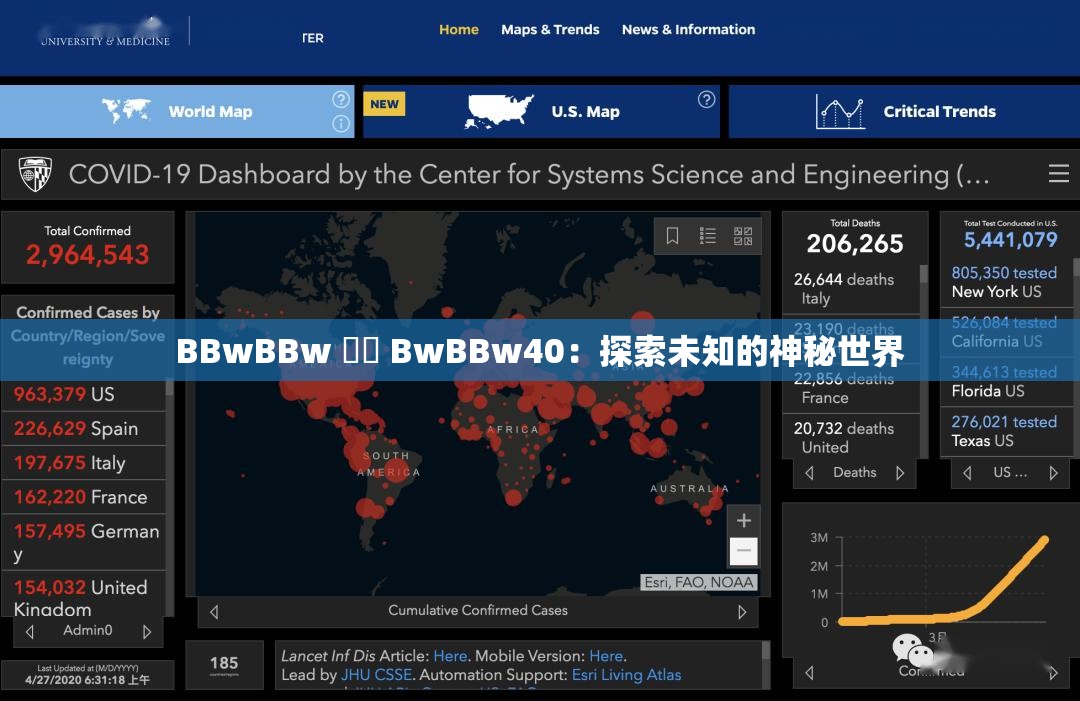Click the AFRICA label on the map
The image size is (1080, 701).
512,429
